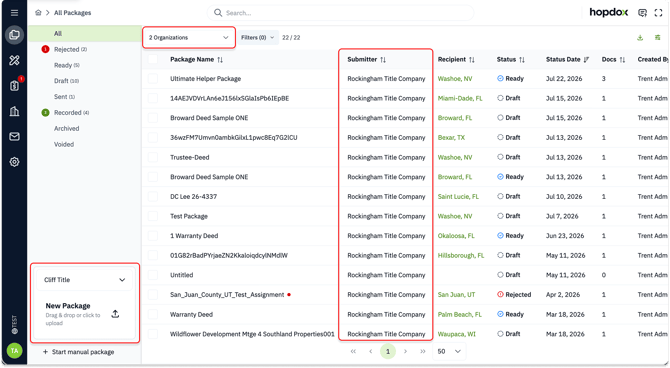Click the Rejected status in San Juan row
Screen dimensions: 670x368
point(514,295)
